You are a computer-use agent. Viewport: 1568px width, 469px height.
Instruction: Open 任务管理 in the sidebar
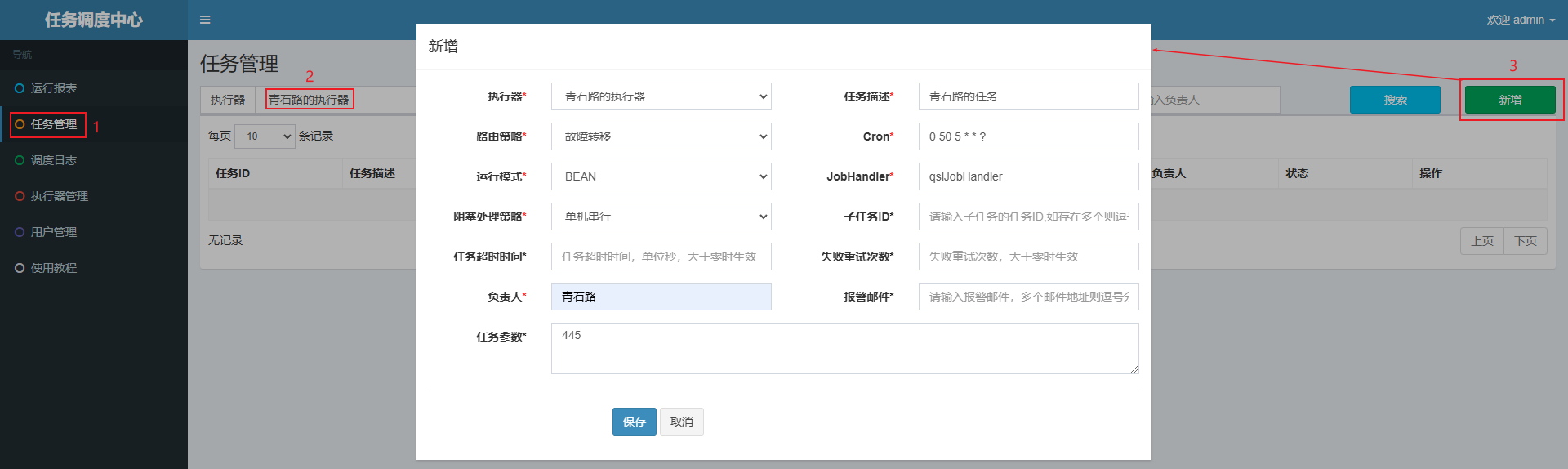point(54,124)
